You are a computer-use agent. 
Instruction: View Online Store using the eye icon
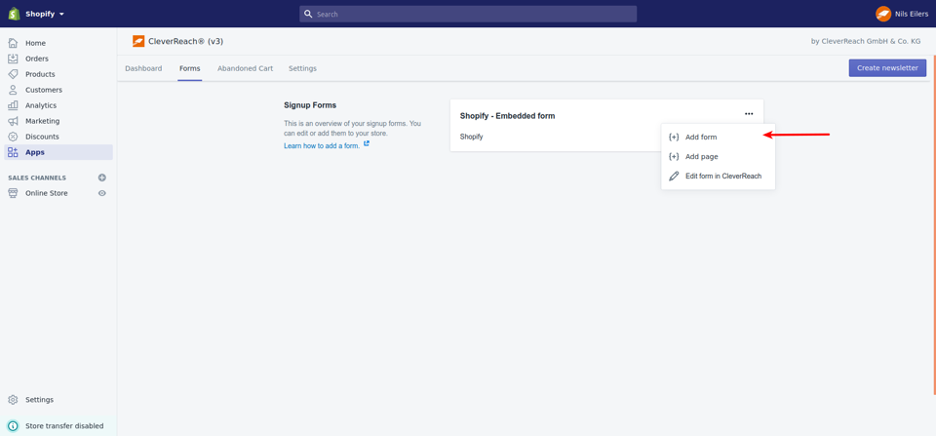[102, 193]
